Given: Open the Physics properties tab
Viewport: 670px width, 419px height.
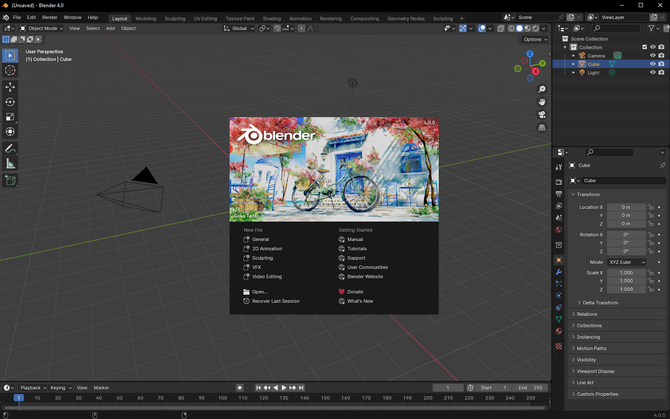Looking at the screenshot, I should click(x=558, y=296).
